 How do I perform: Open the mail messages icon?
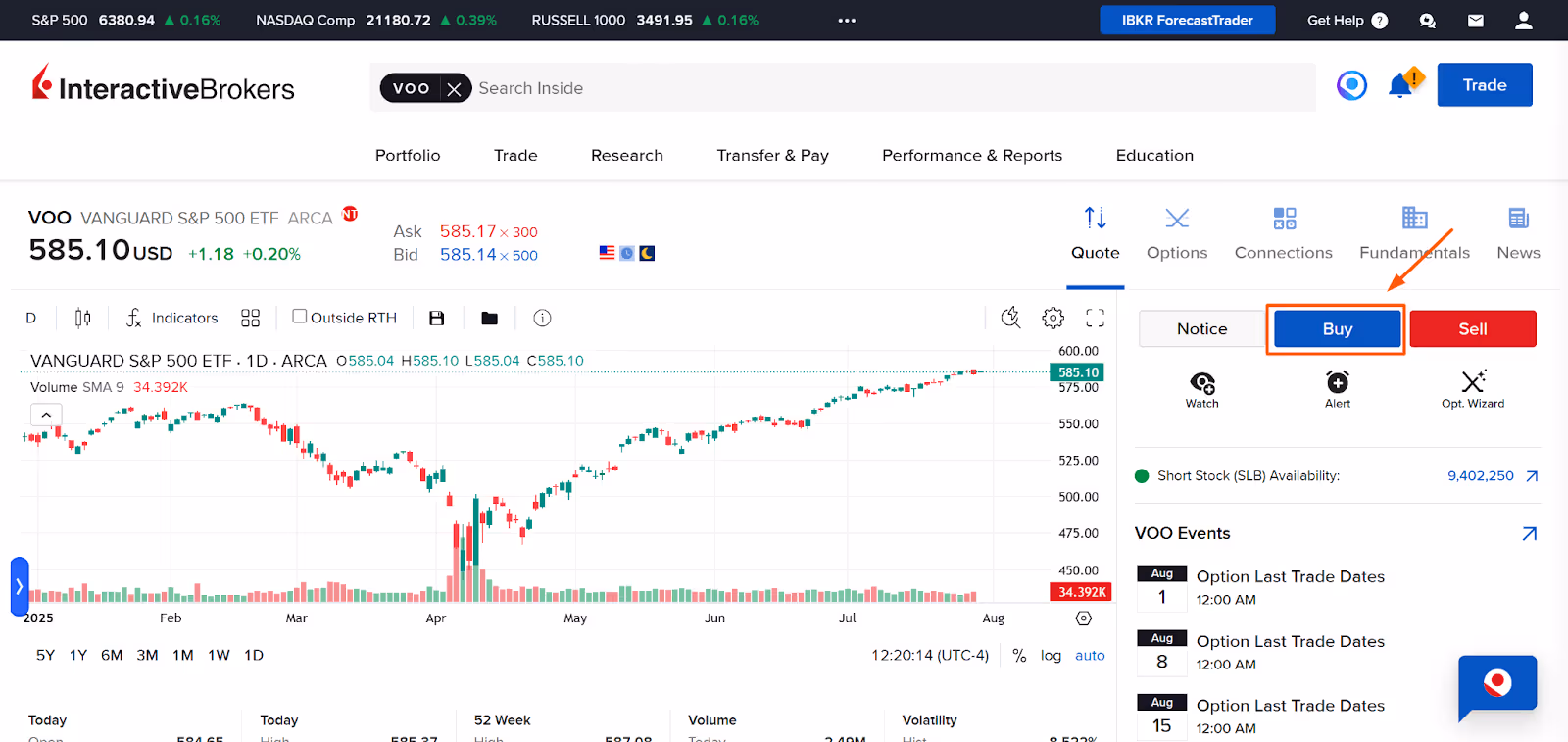[1475, 20]
